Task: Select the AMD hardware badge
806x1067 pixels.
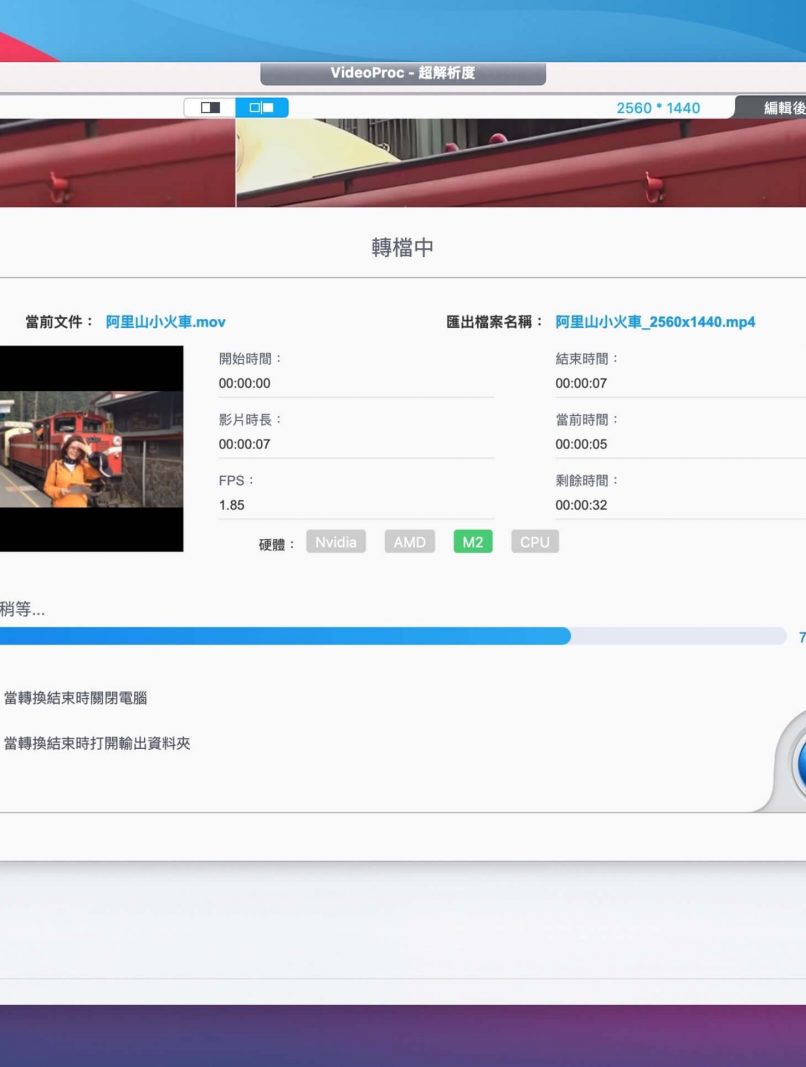Action: pos(409,542)
